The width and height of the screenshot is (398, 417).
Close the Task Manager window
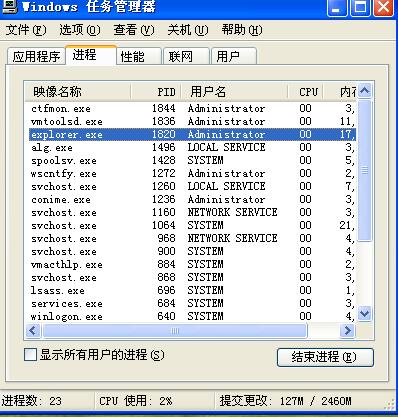(x=383, y=7)
